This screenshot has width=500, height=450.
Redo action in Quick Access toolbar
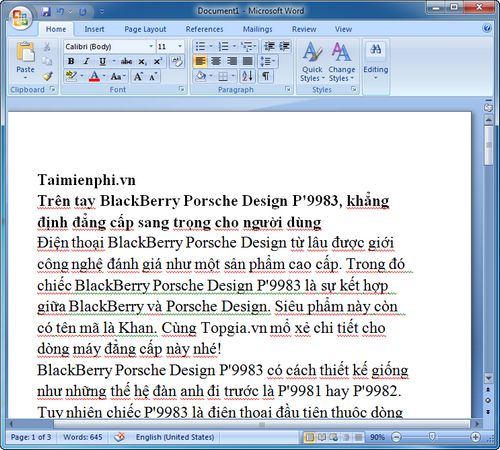[x=83, y=12]
